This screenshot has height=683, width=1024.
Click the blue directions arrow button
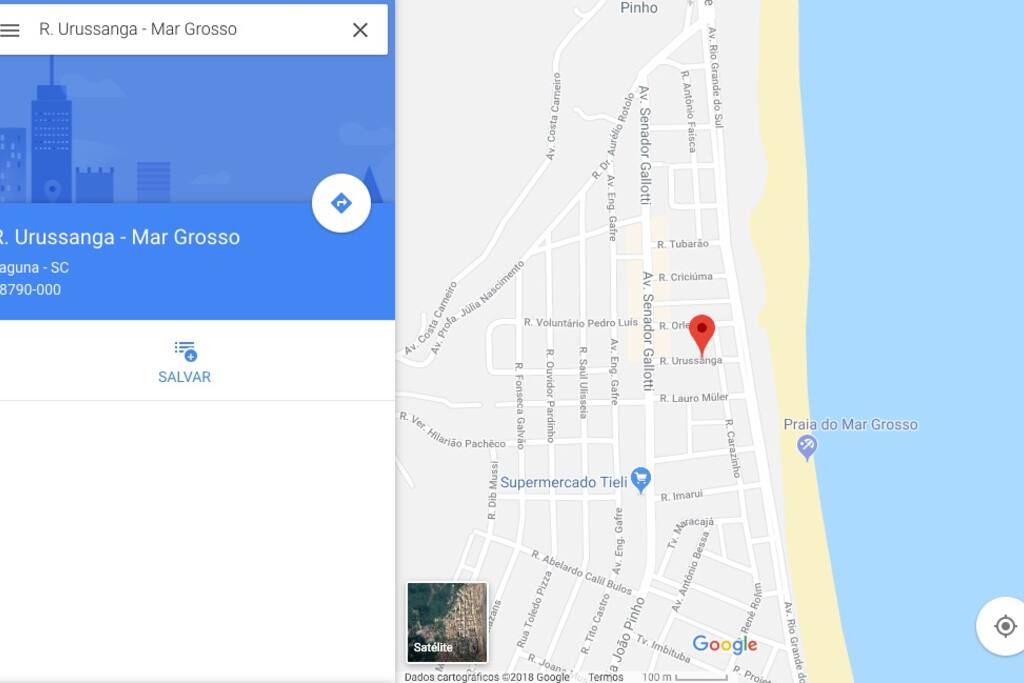(x=341, y=203)
